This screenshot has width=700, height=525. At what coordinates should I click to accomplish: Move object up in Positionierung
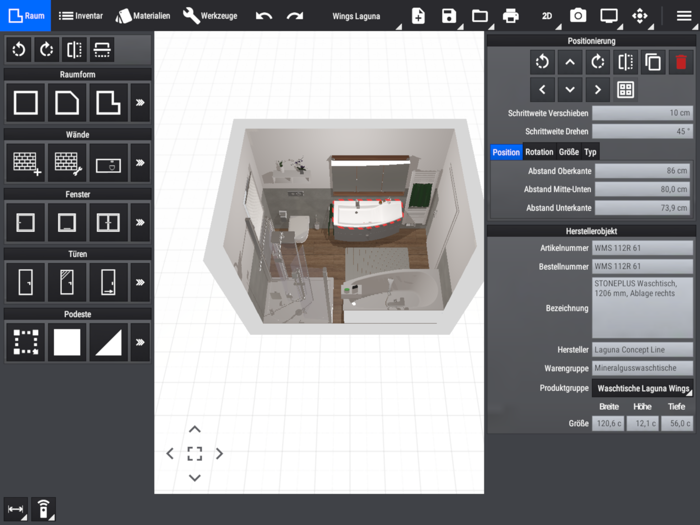pos(570,62)
